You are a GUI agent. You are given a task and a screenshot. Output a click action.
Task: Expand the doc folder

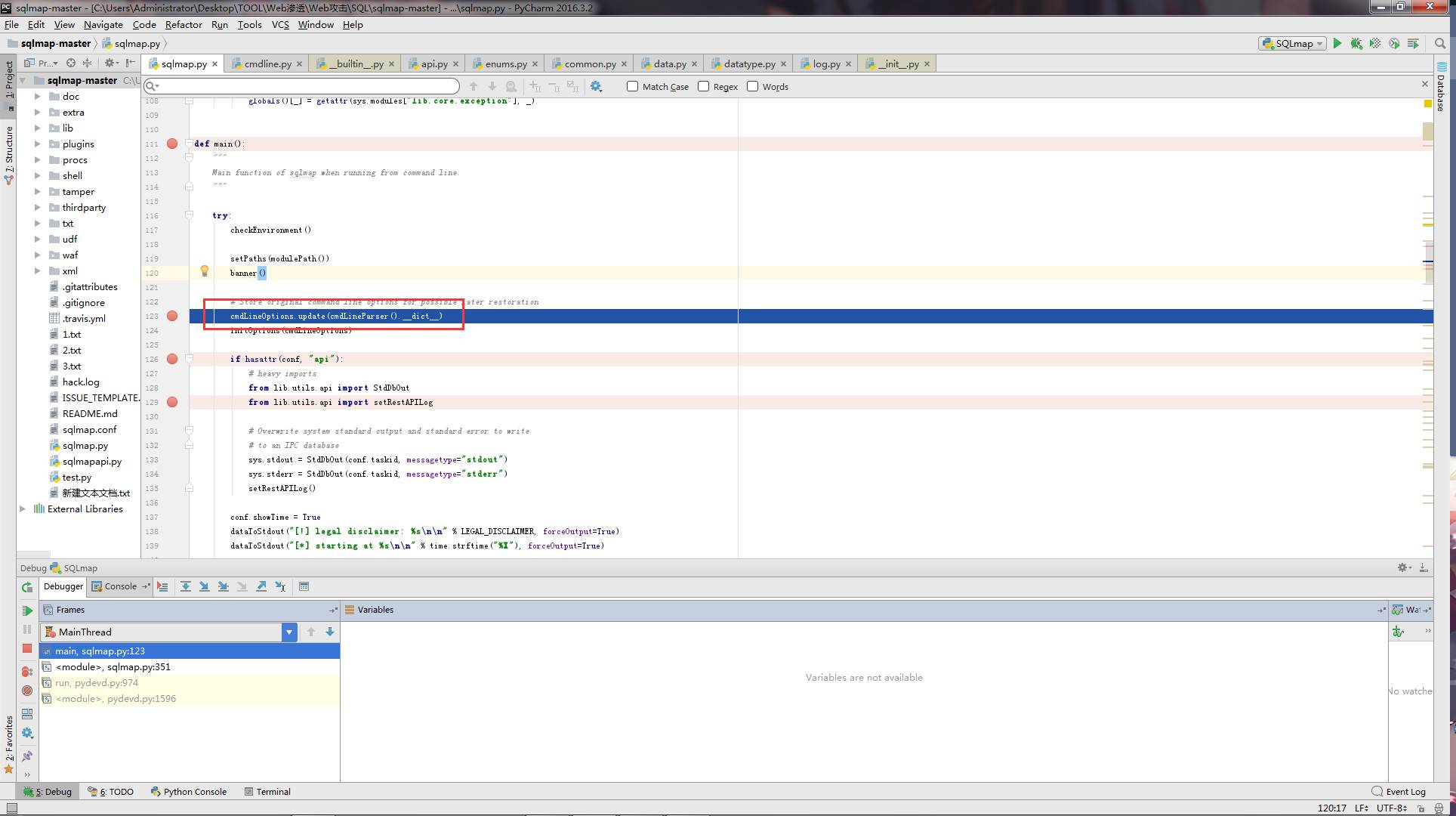pos(38,97)
